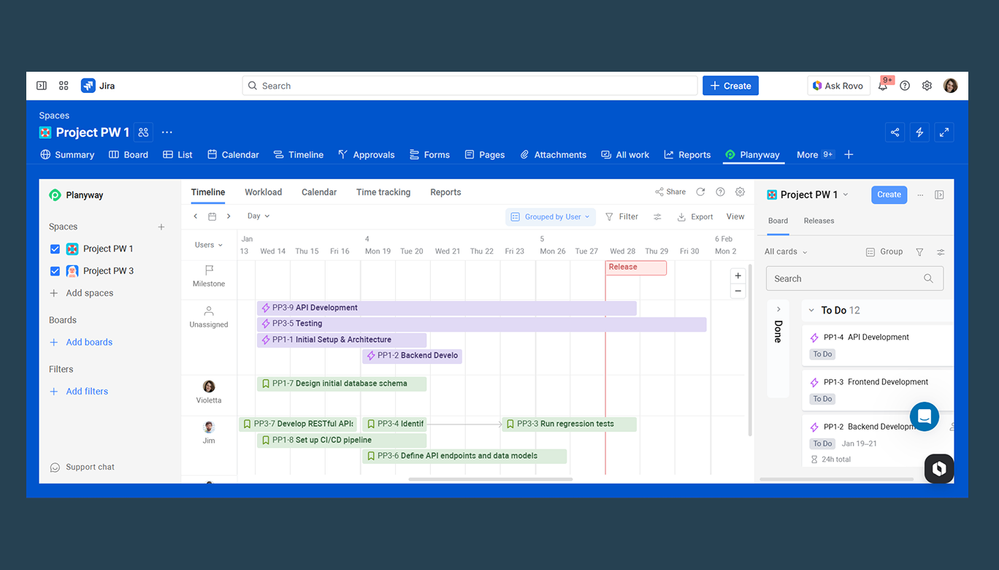Switch to the Workload tab
The width and height of the screenshot is (999, 570).
(x=263, y=192)
